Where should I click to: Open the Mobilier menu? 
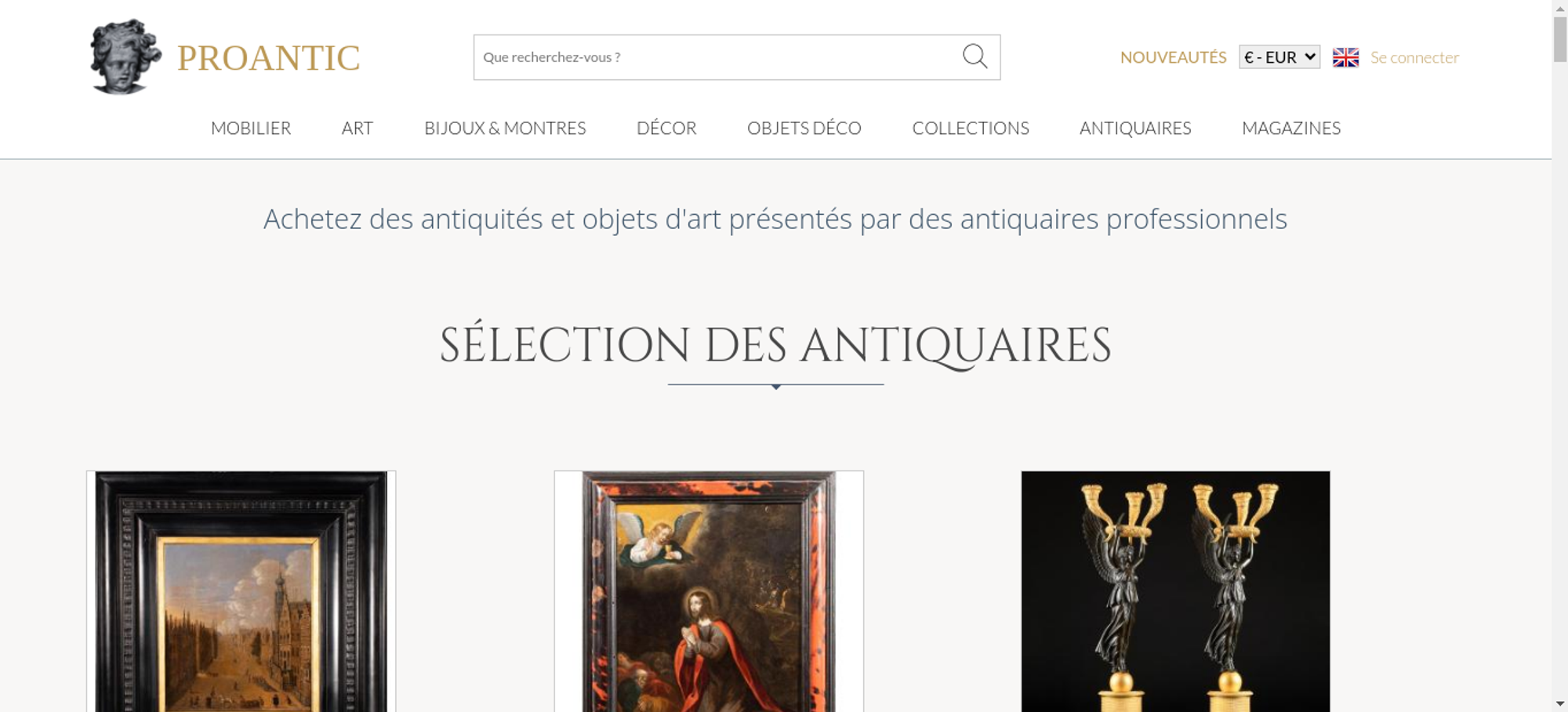click(251, 128)
